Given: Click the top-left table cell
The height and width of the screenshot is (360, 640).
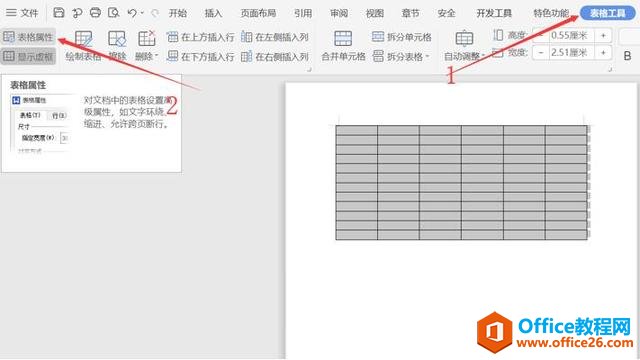Looking at the screenshot, I should [357, 130].
